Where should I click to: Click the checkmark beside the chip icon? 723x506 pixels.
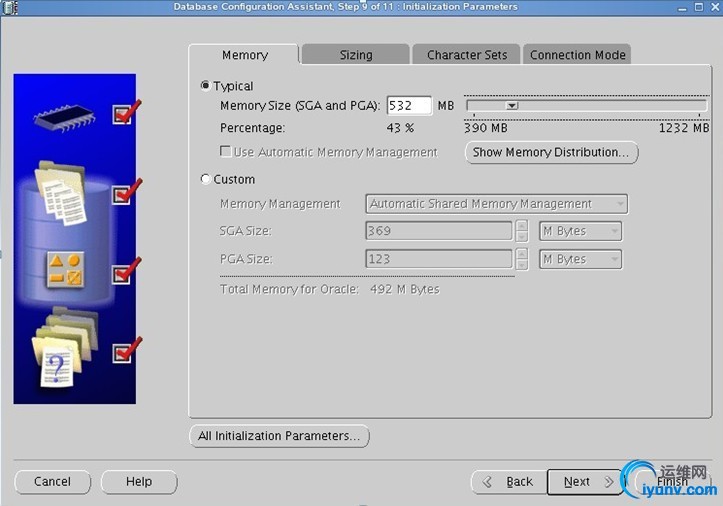pos(127,112)
